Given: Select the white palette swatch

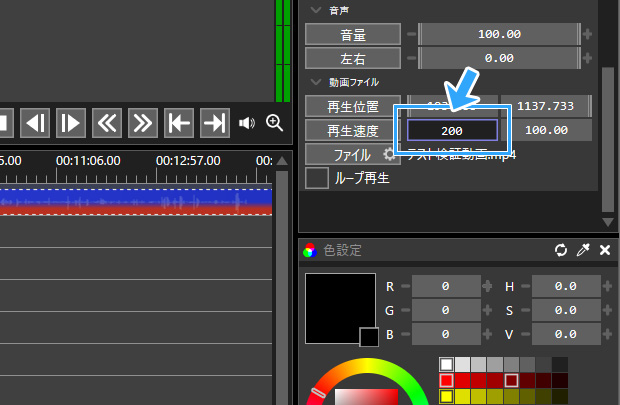Looking at the screenshot, I should coord(446,364).
